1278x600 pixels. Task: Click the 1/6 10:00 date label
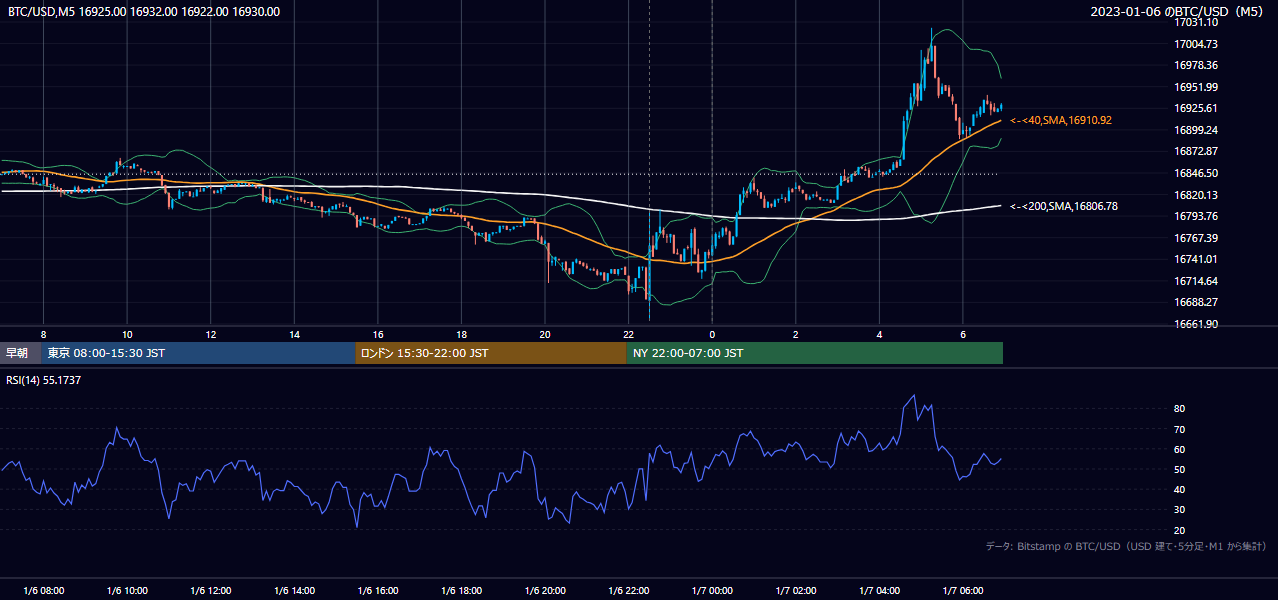point(127,591)
